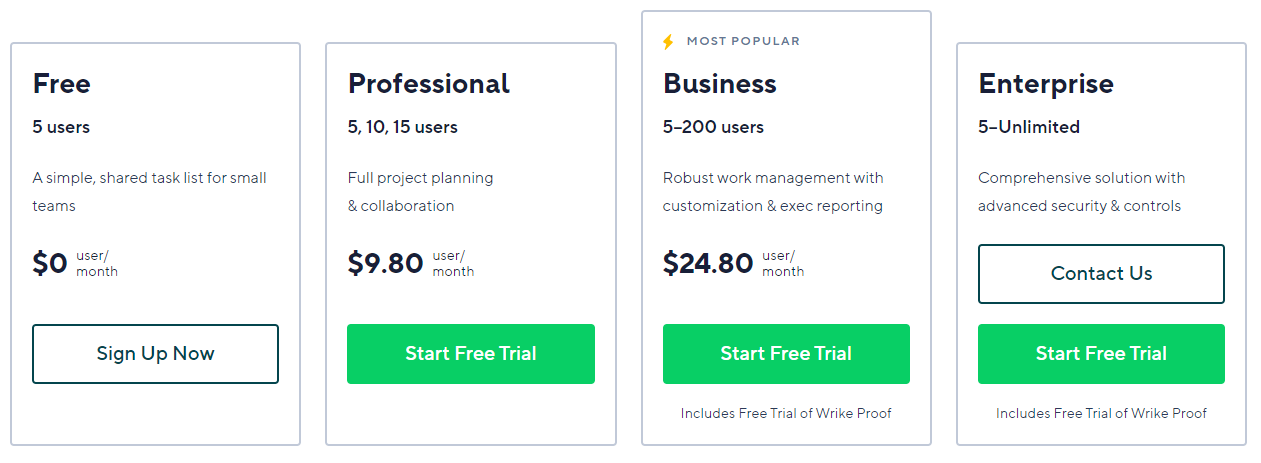Click Sign Up Now in Free plan
Viewport: 1261px width, 463px height.
tap(155, 354)
